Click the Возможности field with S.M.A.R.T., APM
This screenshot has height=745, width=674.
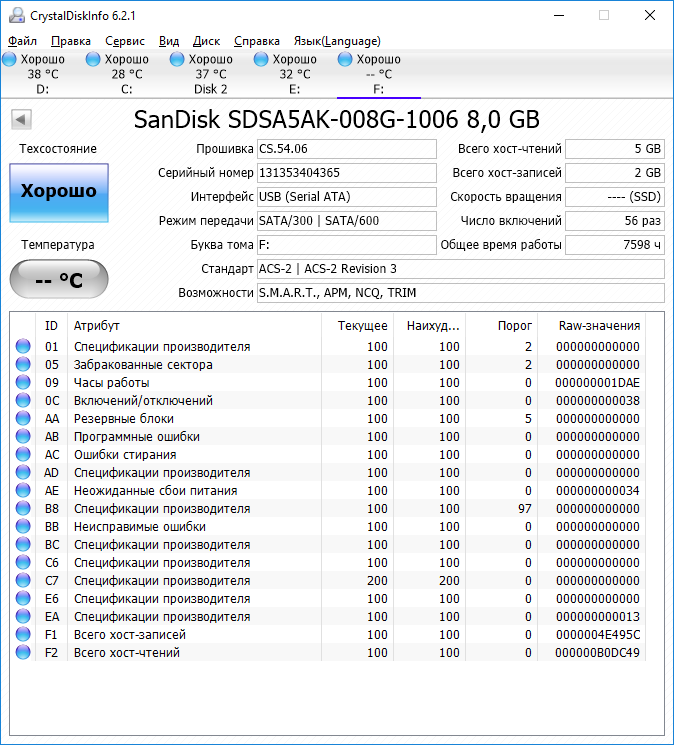(x=461, y=293)
